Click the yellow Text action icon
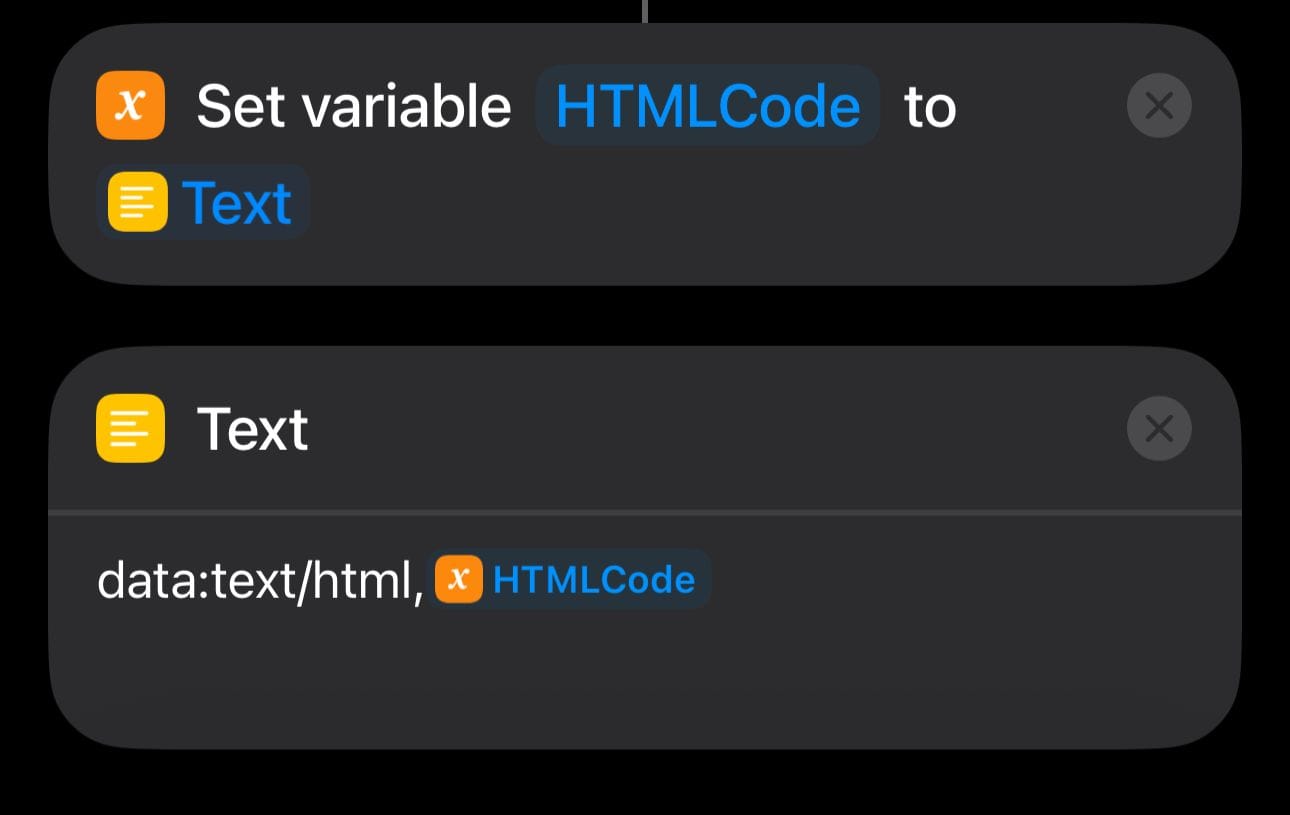Image resolution: width=1290 pixels, height=815 pixels. 130,428
